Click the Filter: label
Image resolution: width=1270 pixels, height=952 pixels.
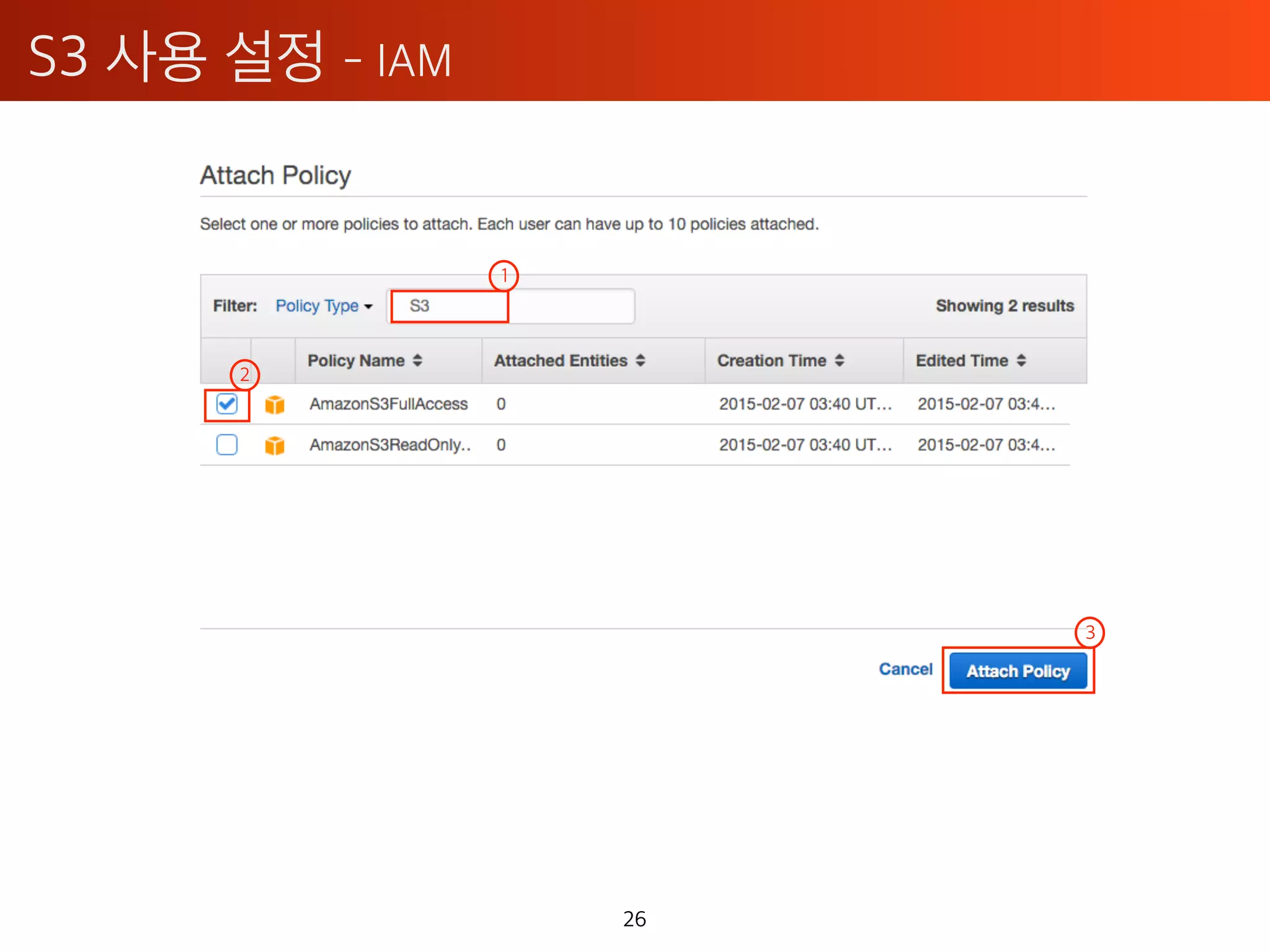tap(235, 306)
